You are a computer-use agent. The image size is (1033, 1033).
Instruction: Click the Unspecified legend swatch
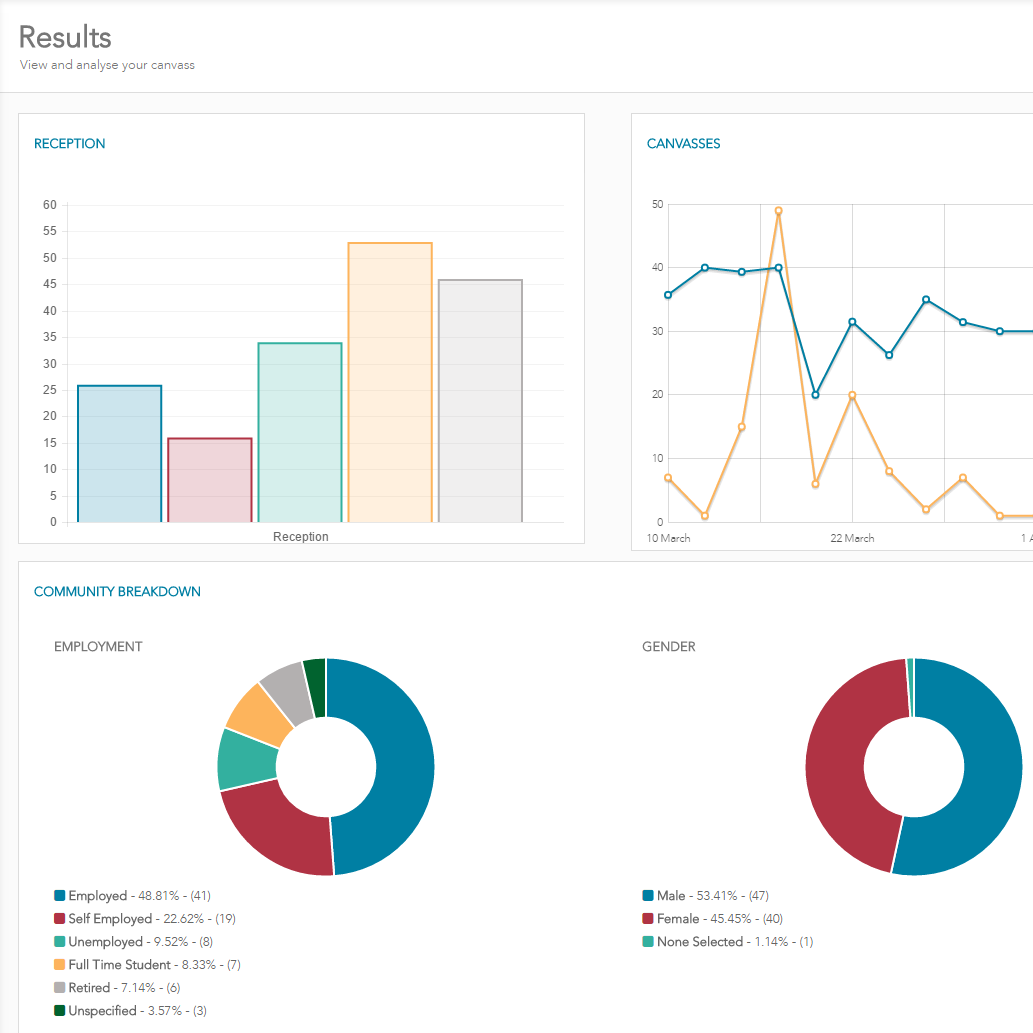tap(60, 1011)
